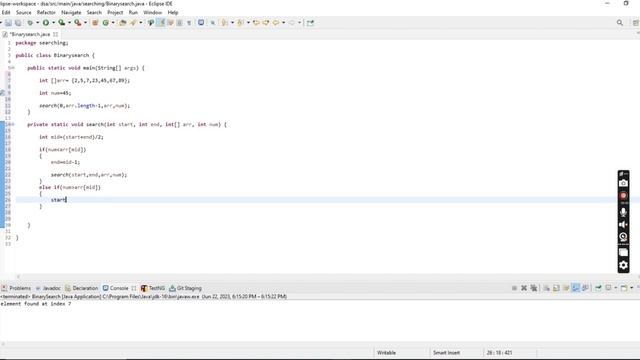Image resolution: width=640 pixels, height=360 pixels.
Task: Click the Search flashlight icon in toolbar
Action: tap(151, 23)
